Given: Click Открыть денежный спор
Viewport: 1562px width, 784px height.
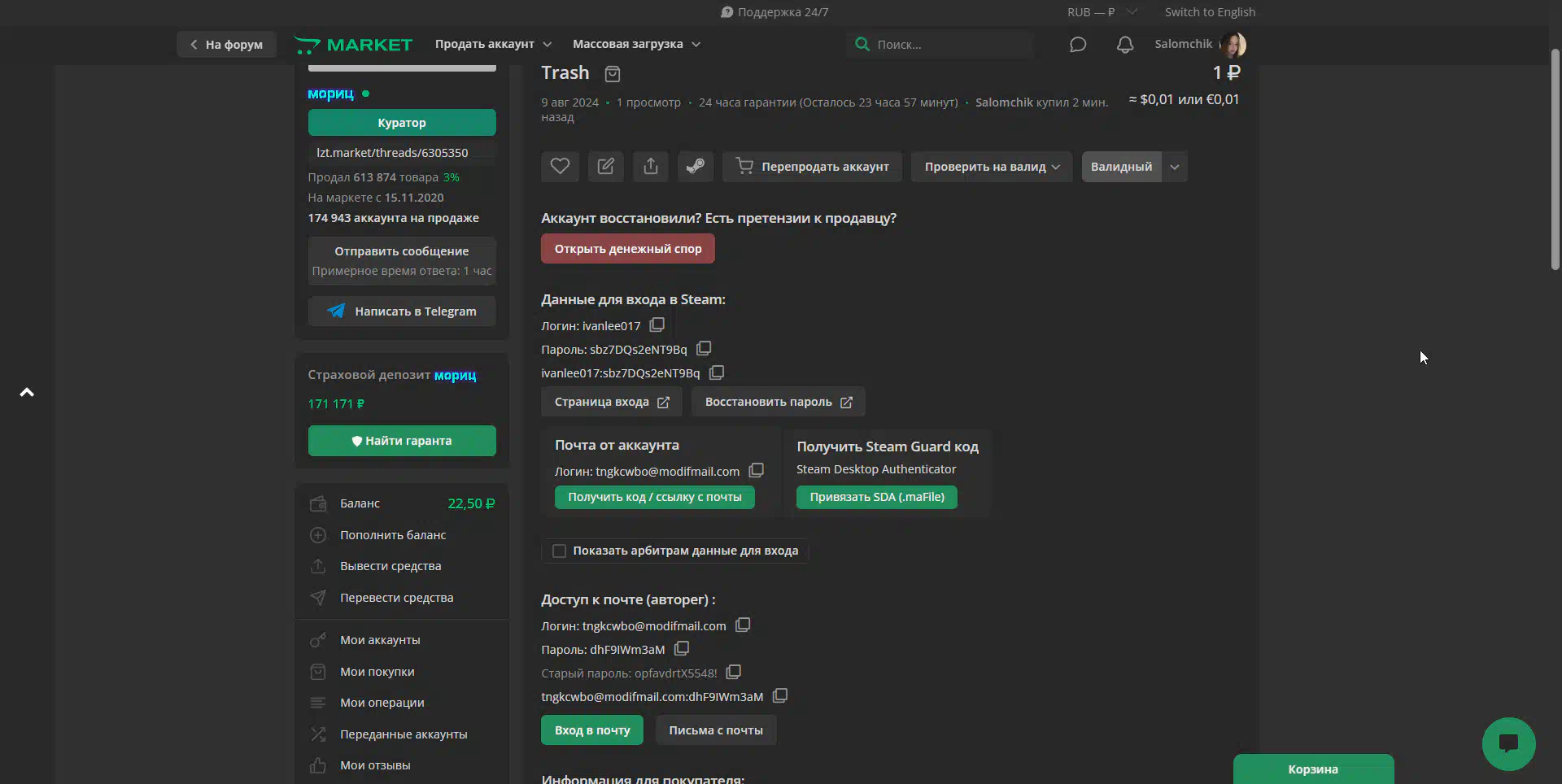Looking at the screenshot, I should [x=628, y=248].
